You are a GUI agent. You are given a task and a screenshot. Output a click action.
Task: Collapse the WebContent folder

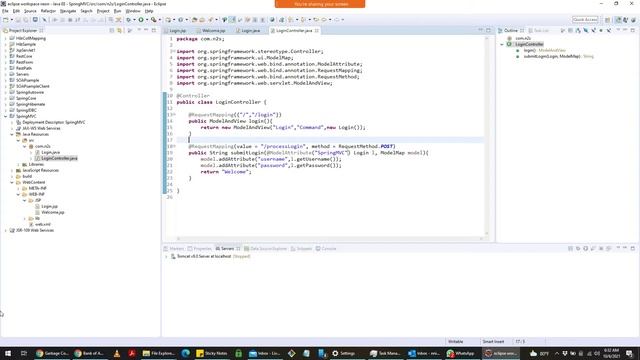(12, 182)
